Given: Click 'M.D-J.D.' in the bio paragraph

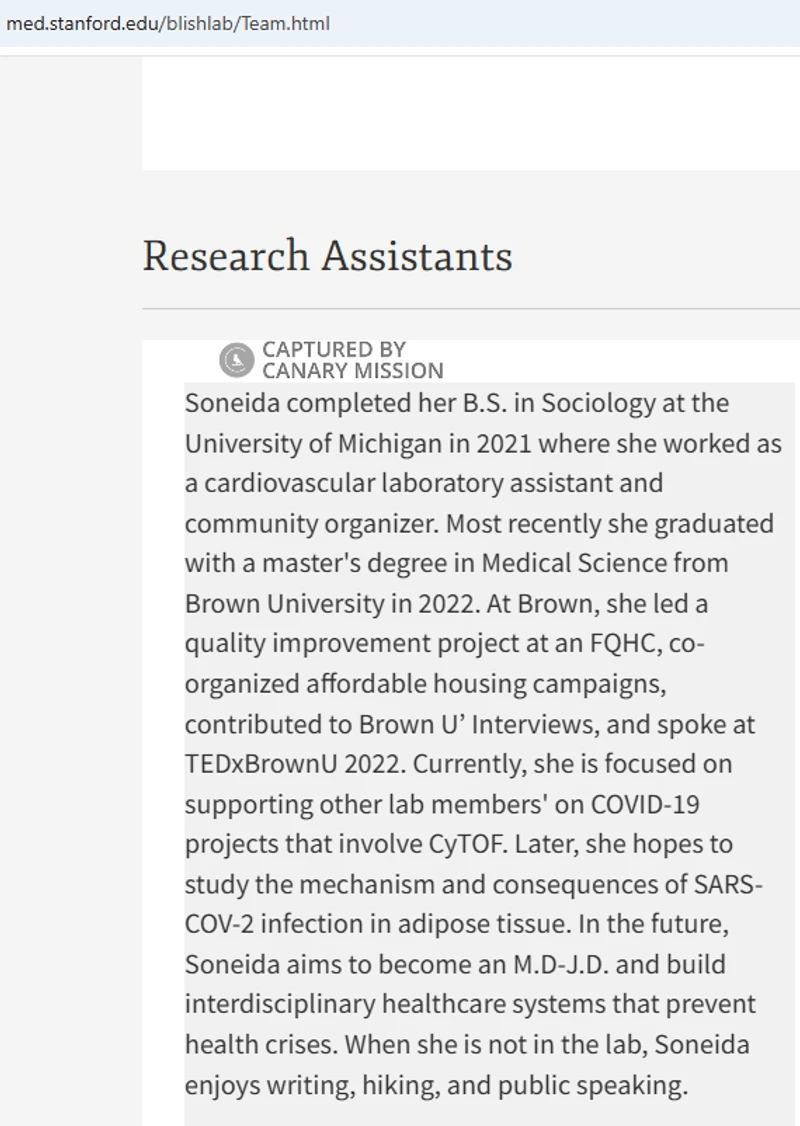Looking at the screenshot, I should [x=560, y=964].
